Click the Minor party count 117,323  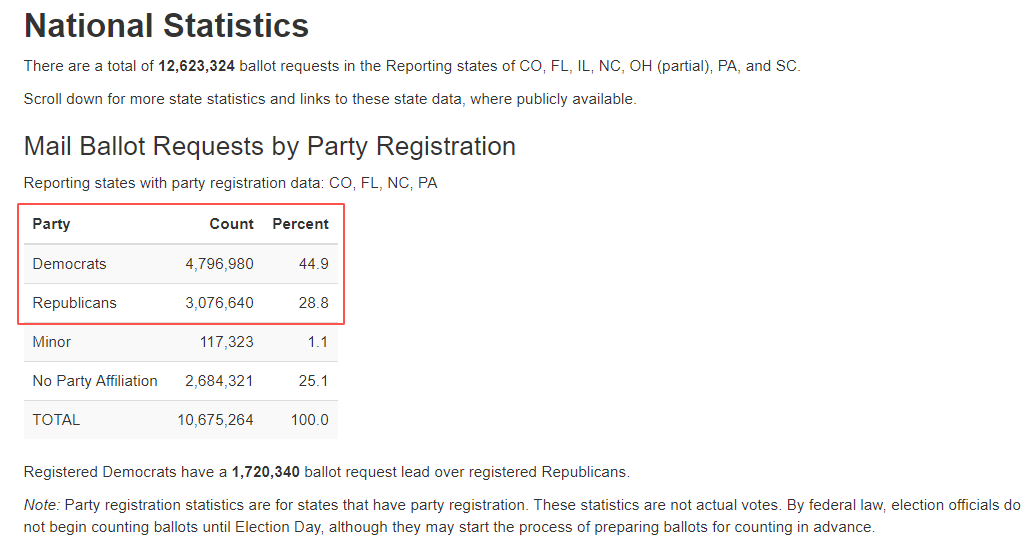227,342
